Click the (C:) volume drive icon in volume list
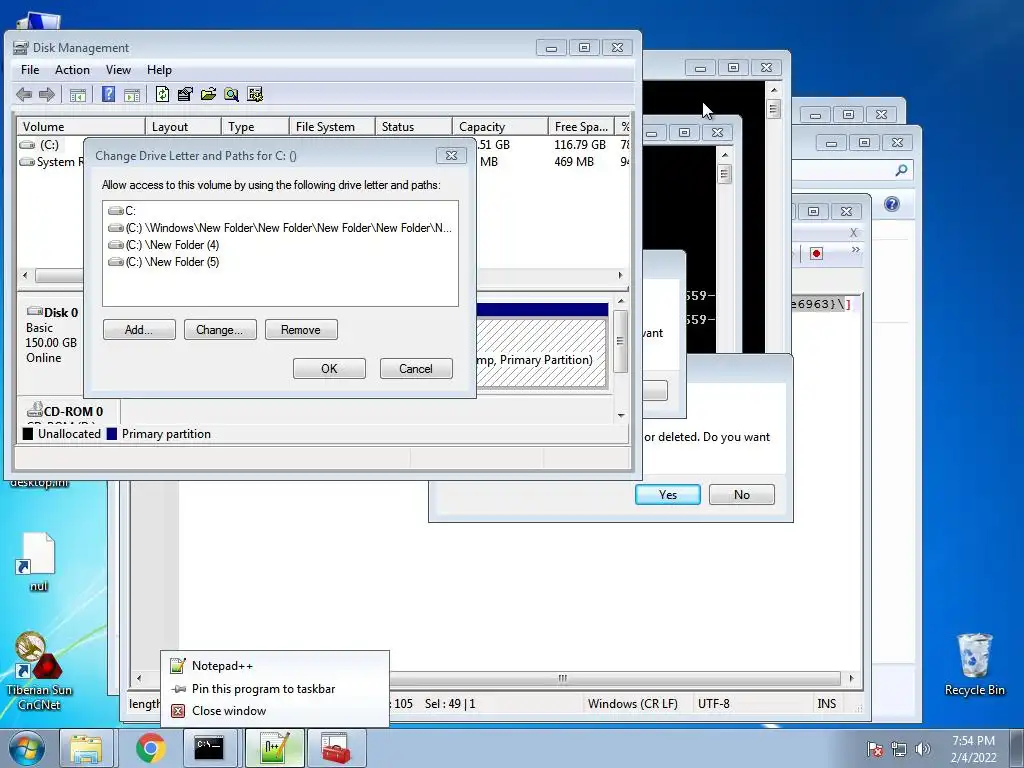 click(x=27, y=145)
